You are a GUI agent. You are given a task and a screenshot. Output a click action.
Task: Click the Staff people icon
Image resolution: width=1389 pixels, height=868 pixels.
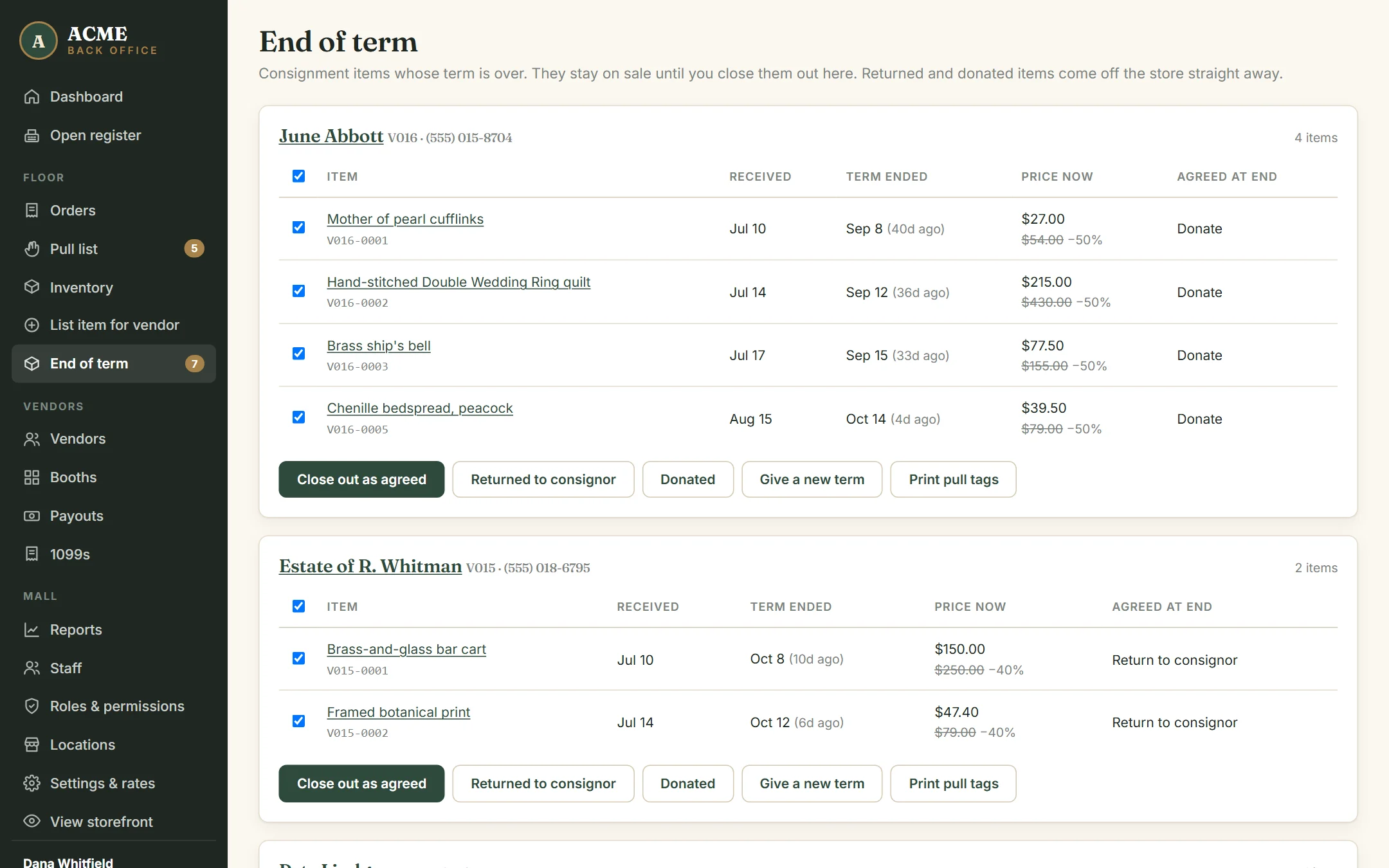pyautogui.click(x=32, y=668)
